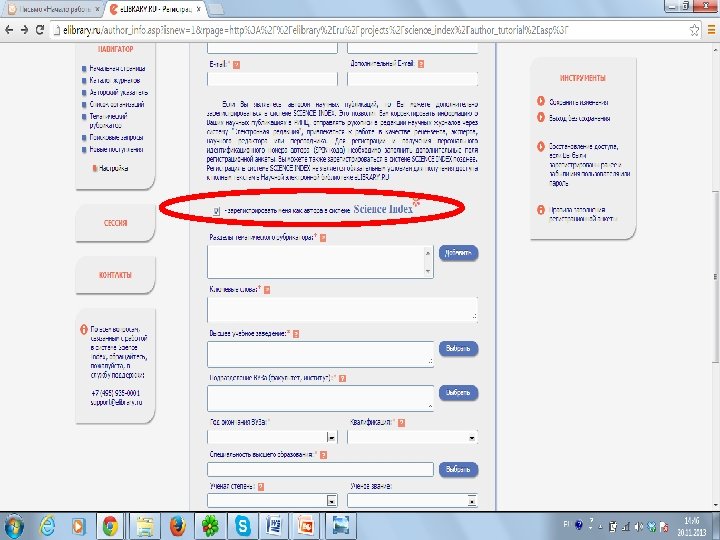Image resolution: width=720 pixels, height=540 pixels.
Task: Open Новые поступления in the navigator
Action: [x=116, y=149]
